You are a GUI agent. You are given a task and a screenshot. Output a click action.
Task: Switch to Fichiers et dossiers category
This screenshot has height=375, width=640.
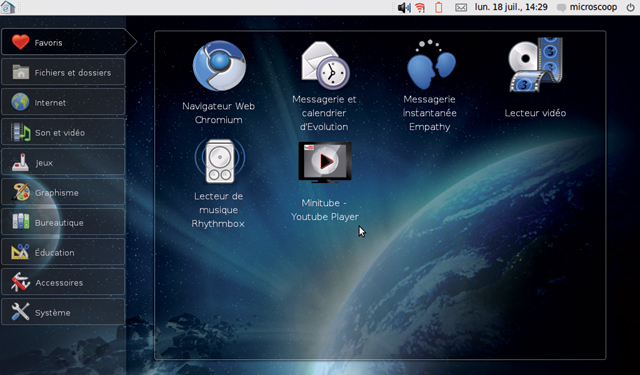[x=63, y=72]
